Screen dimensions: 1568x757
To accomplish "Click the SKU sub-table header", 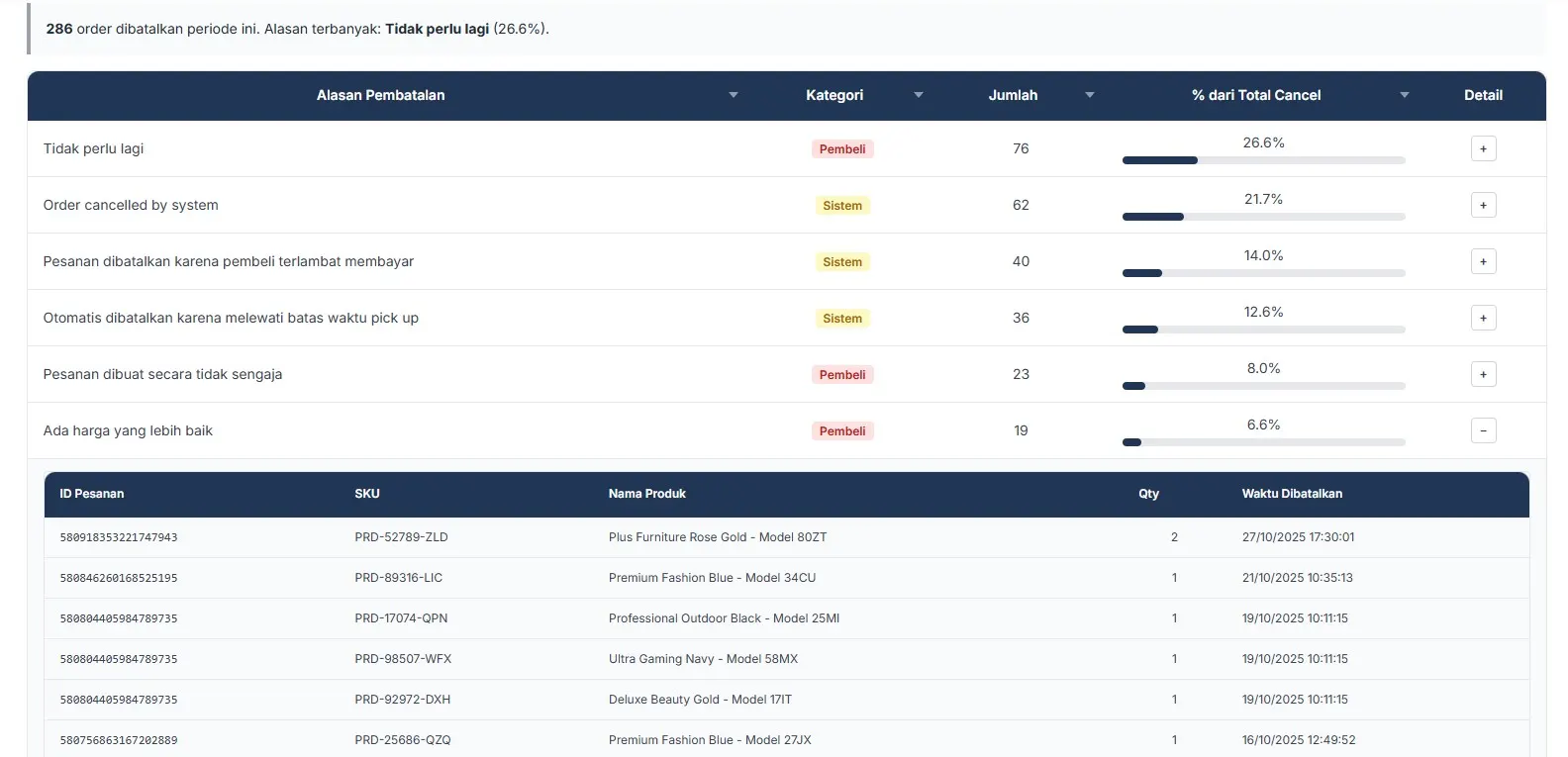I will pos(367,494).
